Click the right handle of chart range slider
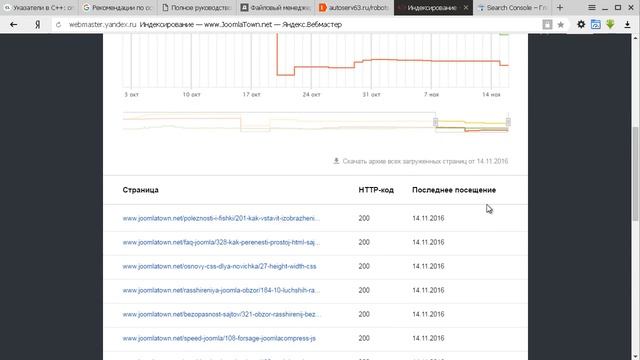This screenshot has height=360, width=640. [508, 122]
